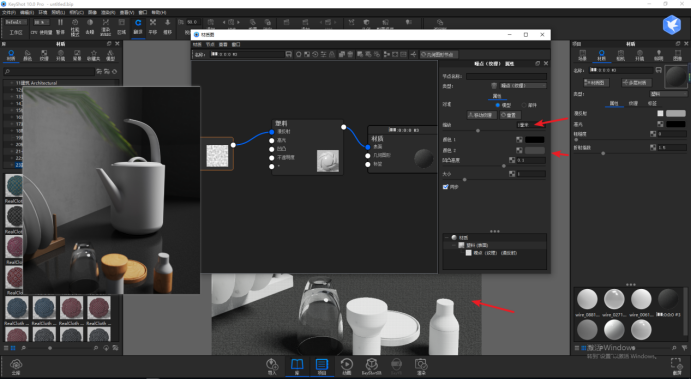This screenshot has height=380, width=692.
Task: Toggle the Library book icon in bottom toolbar
Action: (x=297, y=365)
